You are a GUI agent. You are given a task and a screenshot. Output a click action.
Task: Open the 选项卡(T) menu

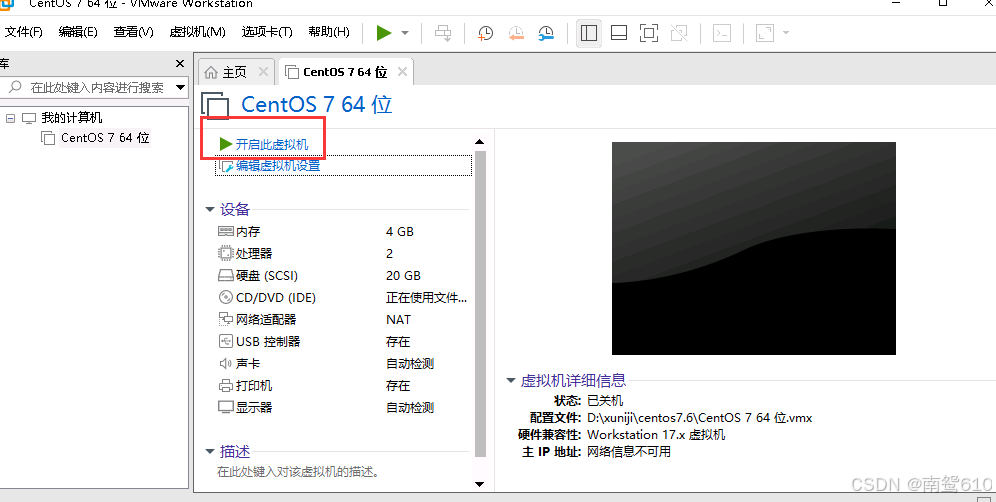[267, 32]
